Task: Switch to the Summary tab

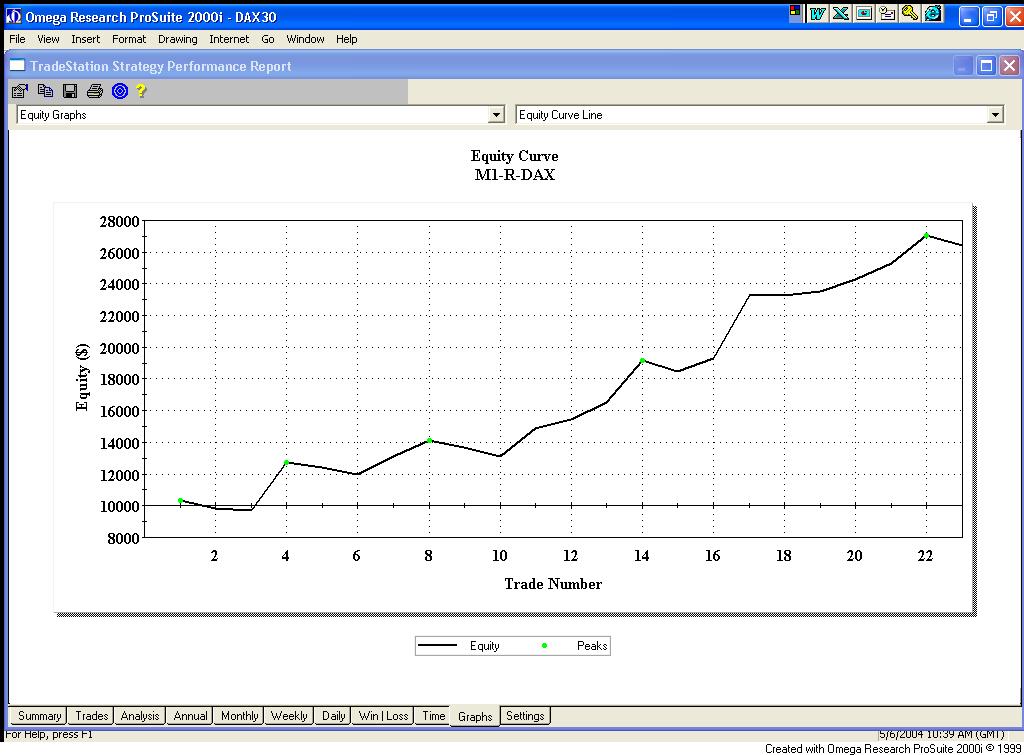Action: tap(39, 716)
